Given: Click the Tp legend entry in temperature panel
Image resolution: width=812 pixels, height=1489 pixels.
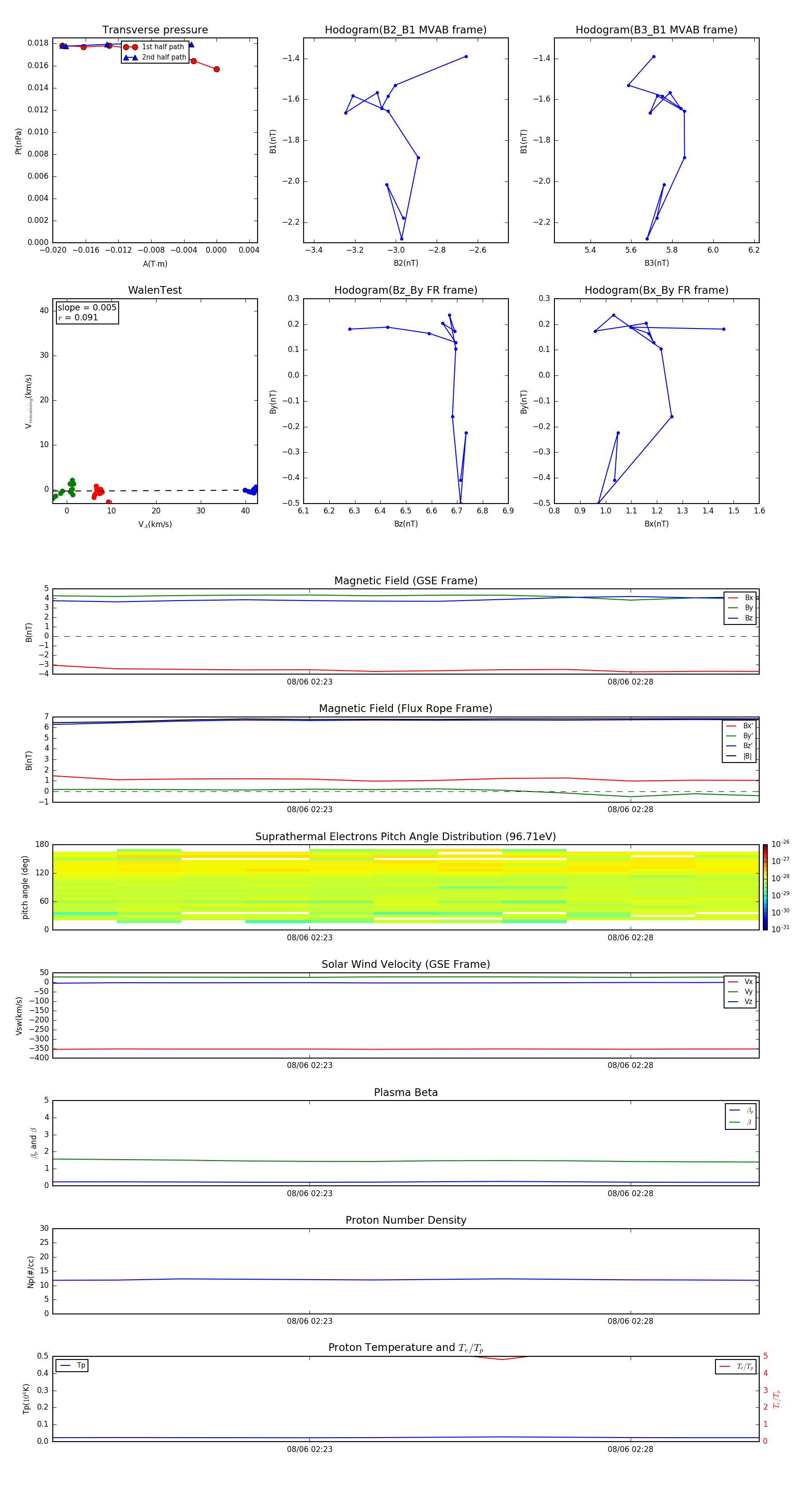Looking at the screenshot, I should click(x=72, y=1365).
